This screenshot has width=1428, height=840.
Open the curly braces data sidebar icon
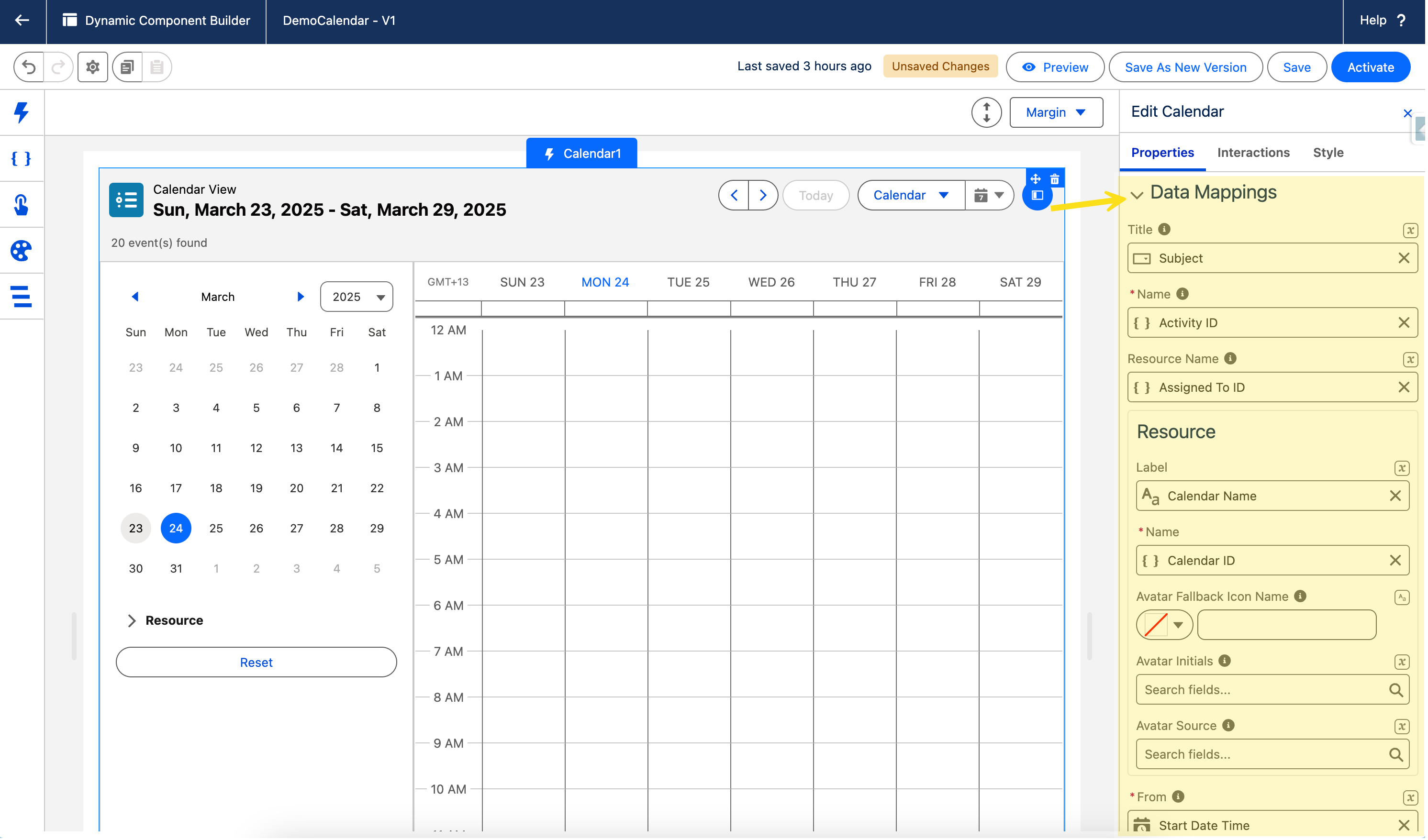click(x=22, y=159)
